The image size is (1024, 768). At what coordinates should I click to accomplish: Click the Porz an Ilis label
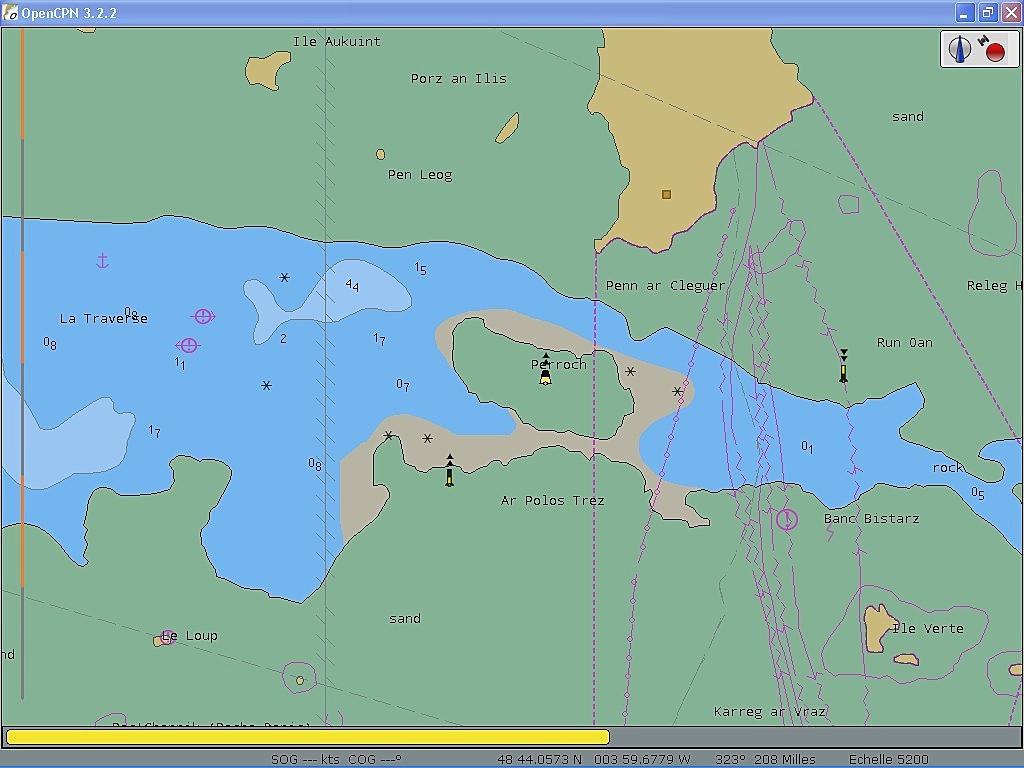click(x=458, y=78)
